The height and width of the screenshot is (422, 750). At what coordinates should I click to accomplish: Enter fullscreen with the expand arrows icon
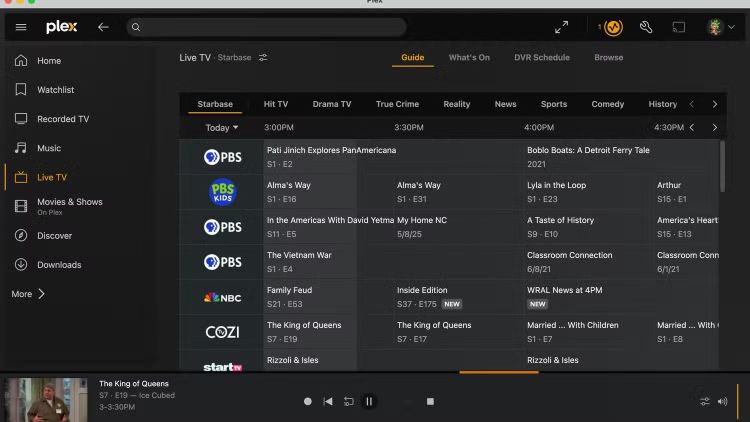click(561, 27)
